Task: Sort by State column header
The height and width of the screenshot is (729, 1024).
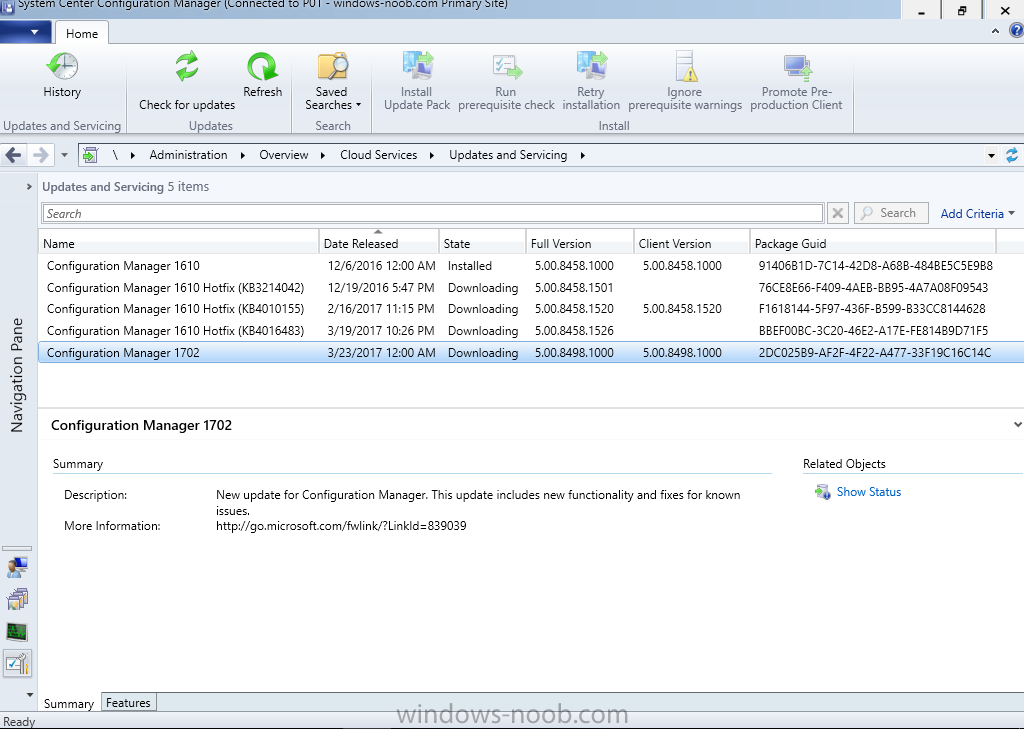Action: (x=483, y=243)
